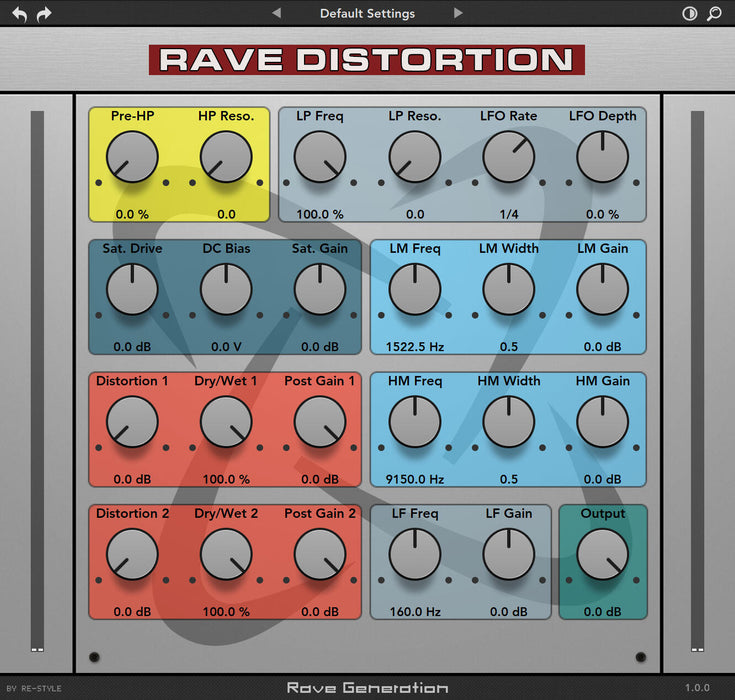
Task: Click the LF Freq 160.0 Hz value
Action: 414,611
